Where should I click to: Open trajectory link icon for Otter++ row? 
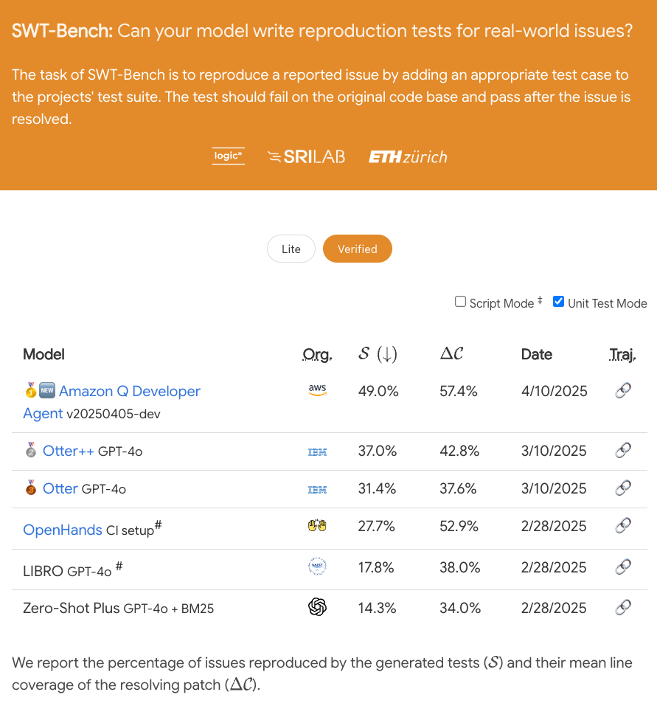[622, 451]
